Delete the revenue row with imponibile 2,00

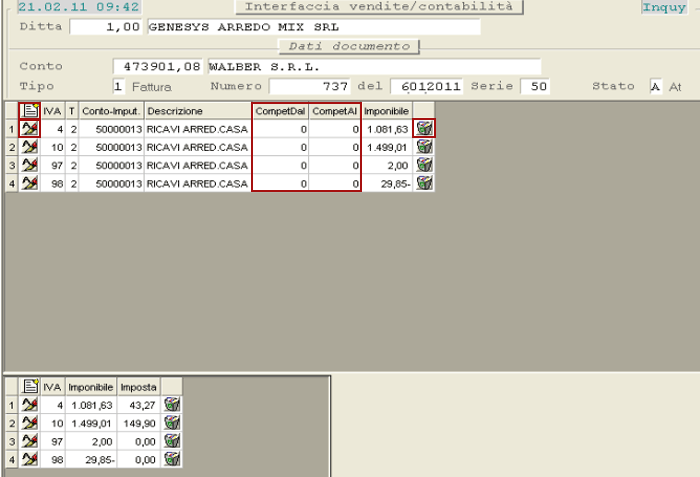(425, 165)
